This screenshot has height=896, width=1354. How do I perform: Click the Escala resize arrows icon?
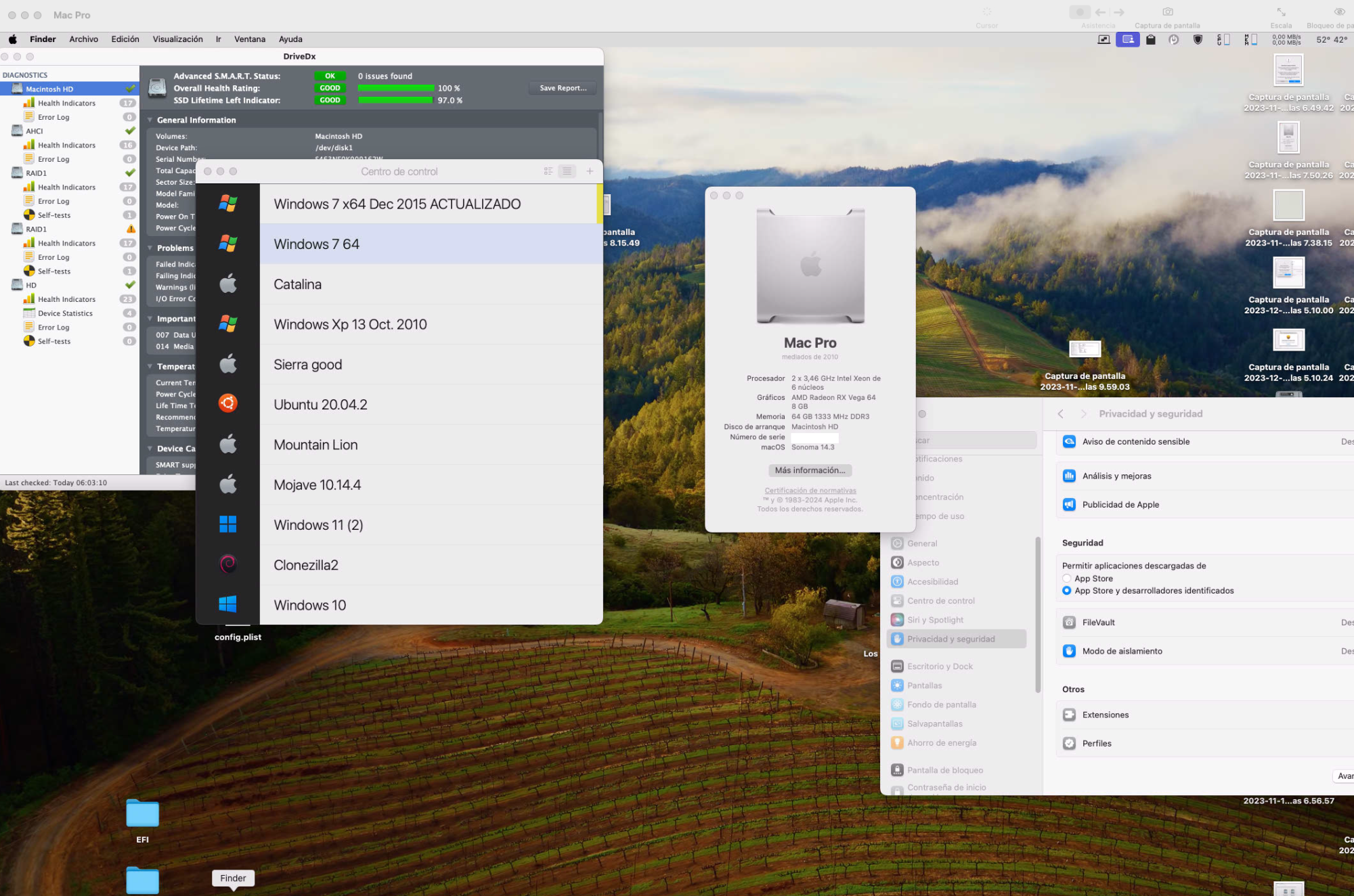click(x=1281, y=12)
